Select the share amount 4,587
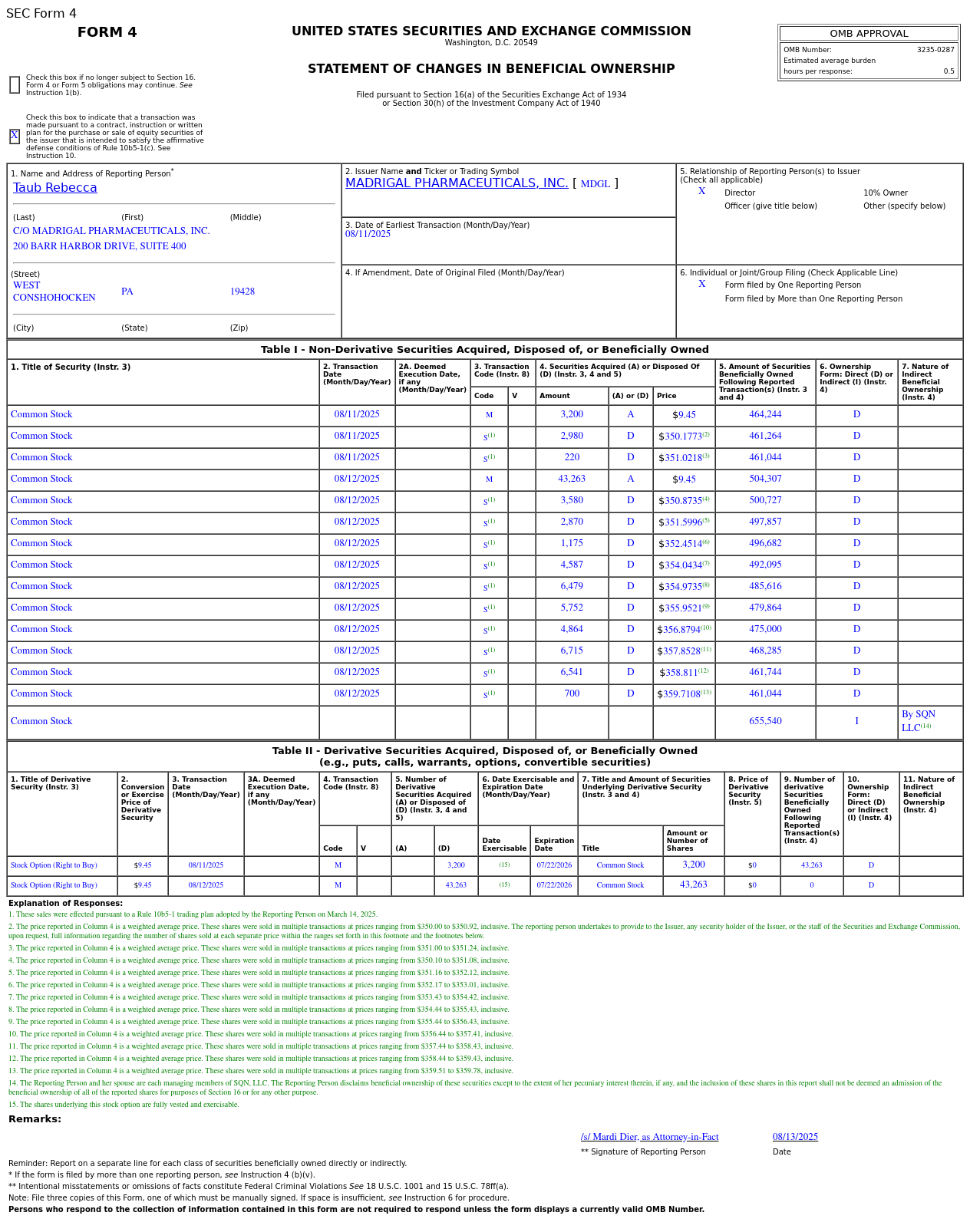Image resolution: width=970 pixels, height=1232 pixels. [x=572, y=565]
